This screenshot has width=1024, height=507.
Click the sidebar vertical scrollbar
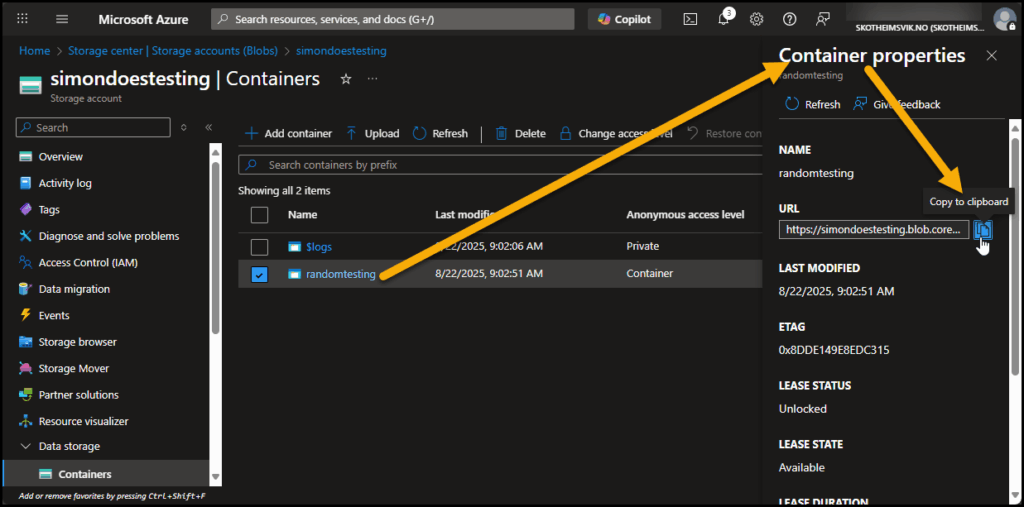[x=216, y=248]
